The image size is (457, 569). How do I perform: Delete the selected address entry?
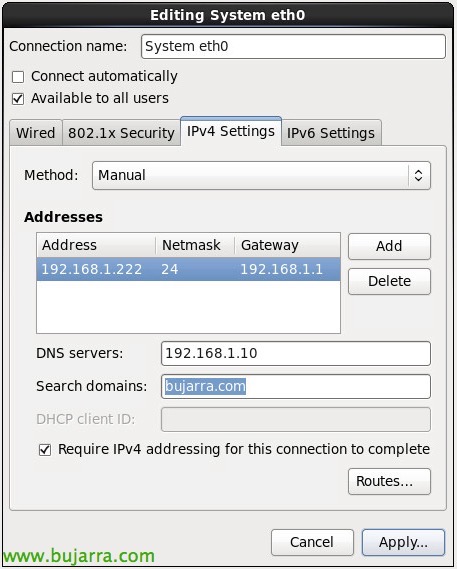point(389,281)
